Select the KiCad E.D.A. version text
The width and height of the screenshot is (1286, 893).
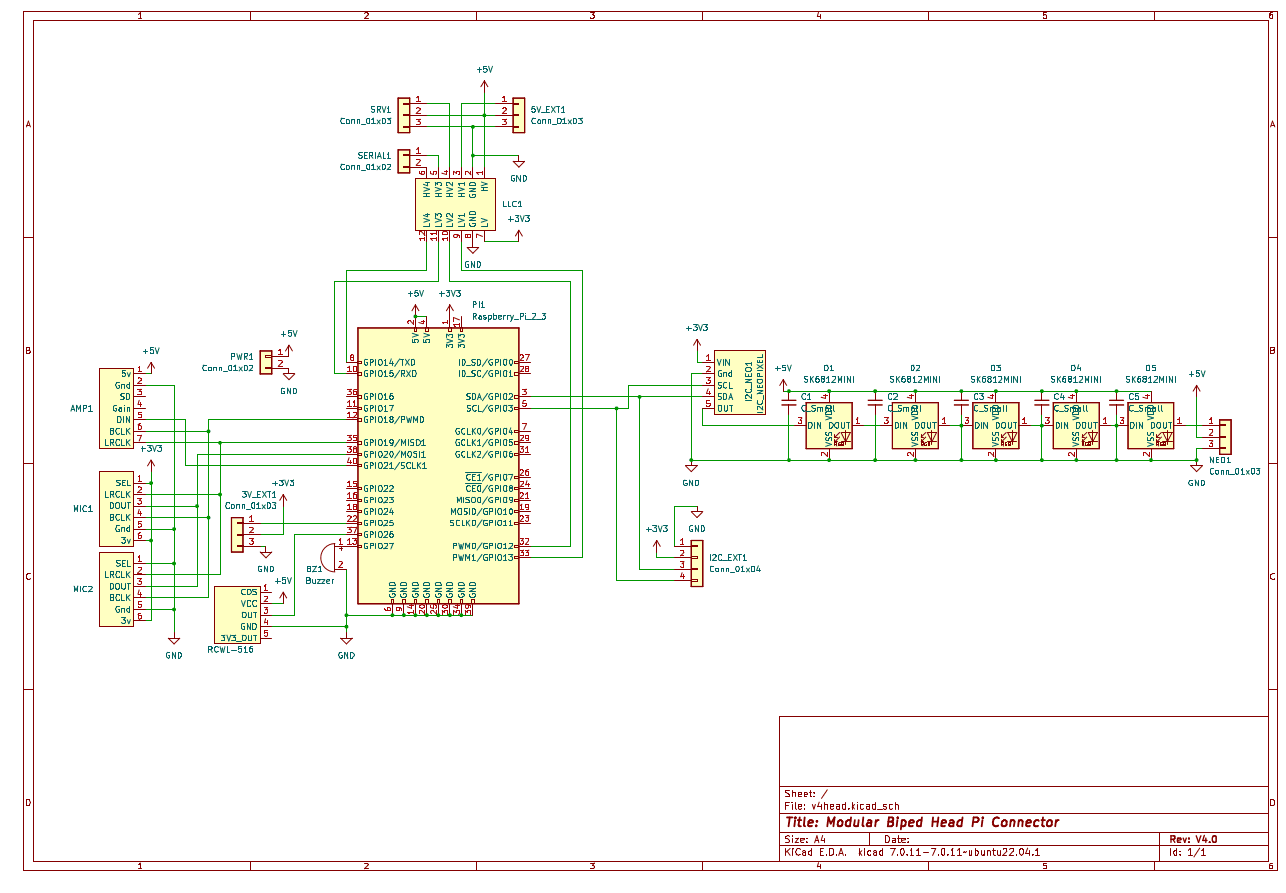913,853
